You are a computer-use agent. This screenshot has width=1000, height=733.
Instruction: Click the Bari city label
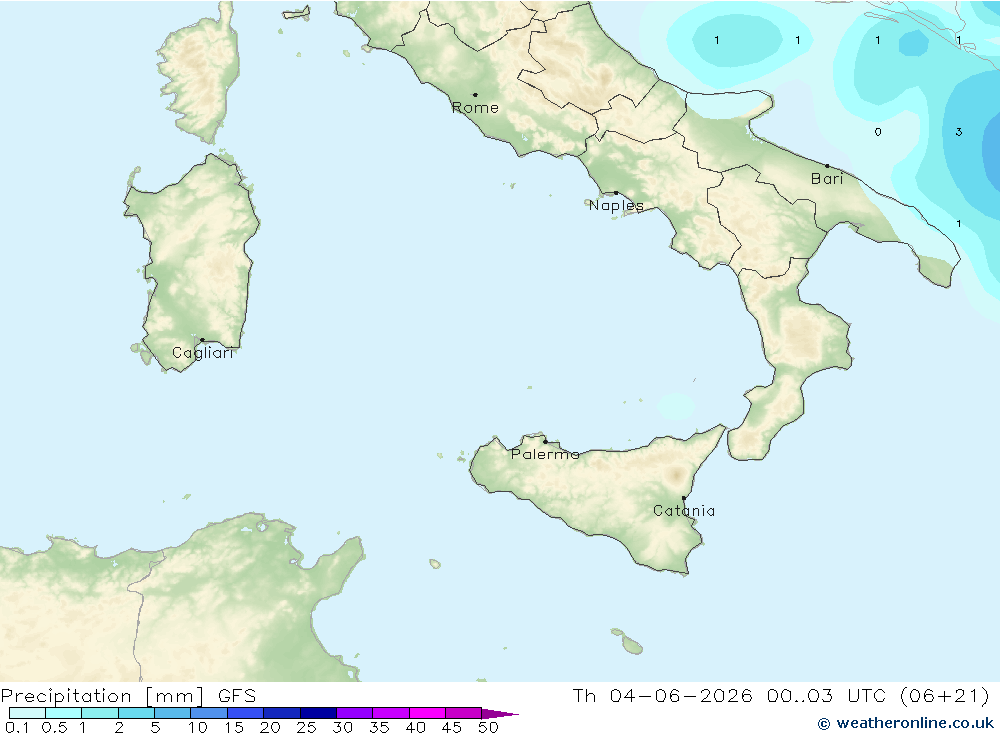click(827, 179)
